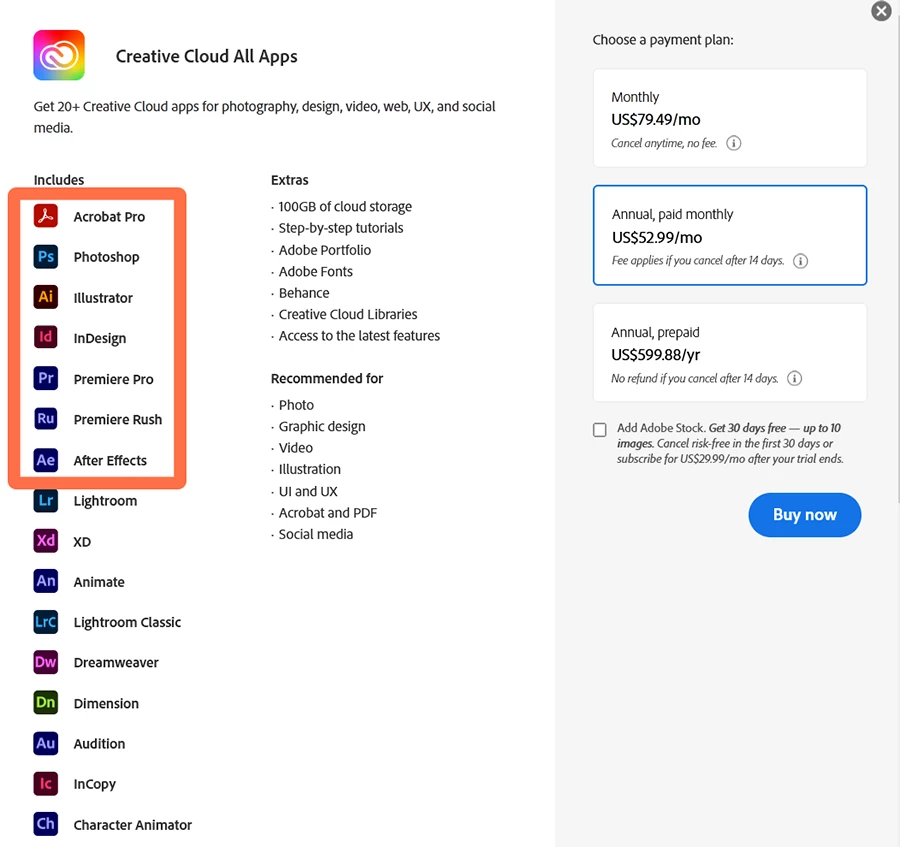Image resolution: width=900 pixels, height=847 pixels.
Task: Click the InDesign Id icon
Action: [46, 337]
